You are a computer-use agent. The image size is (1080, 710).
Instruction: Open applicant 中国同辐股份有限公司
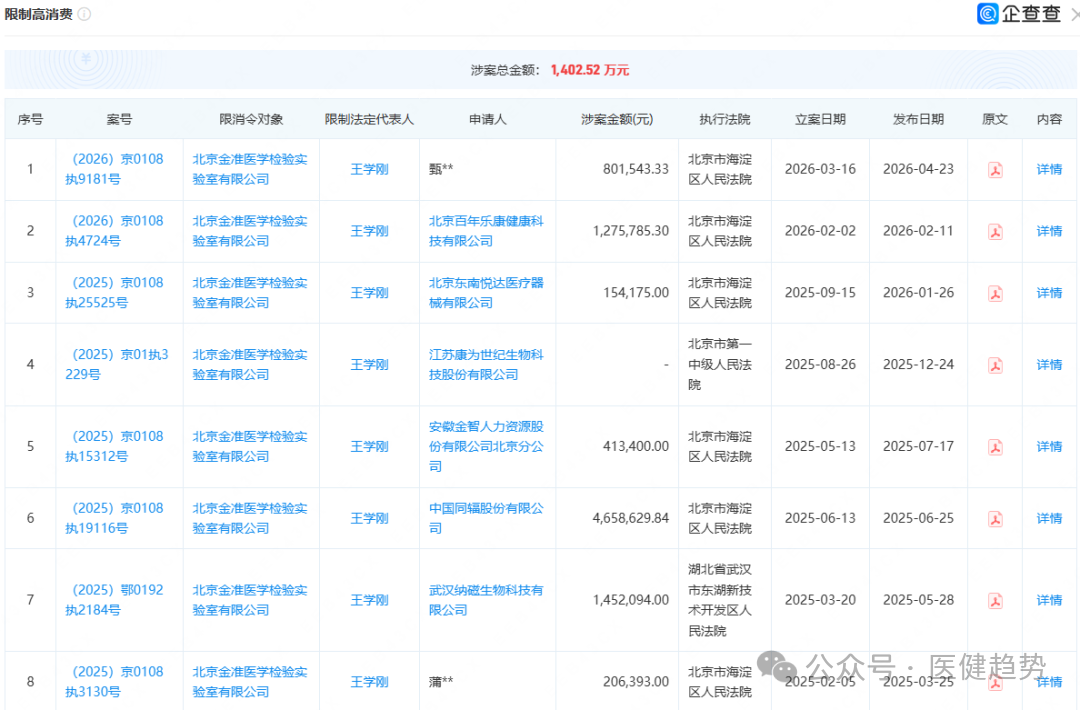coord(486,519)
